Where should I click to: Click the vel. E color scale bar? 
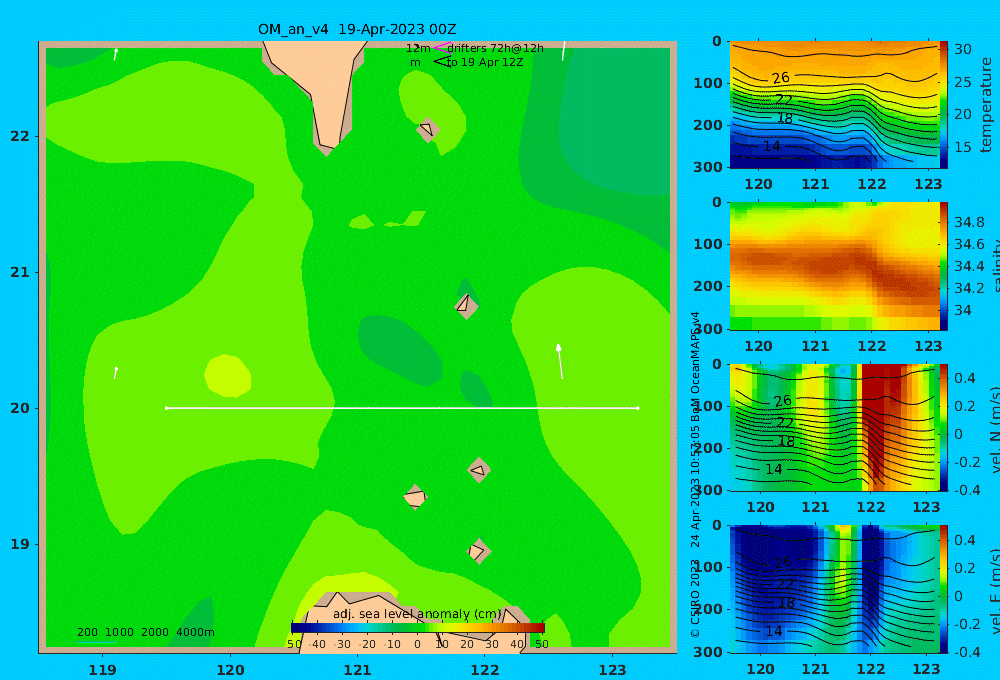[x=943, y=589]
